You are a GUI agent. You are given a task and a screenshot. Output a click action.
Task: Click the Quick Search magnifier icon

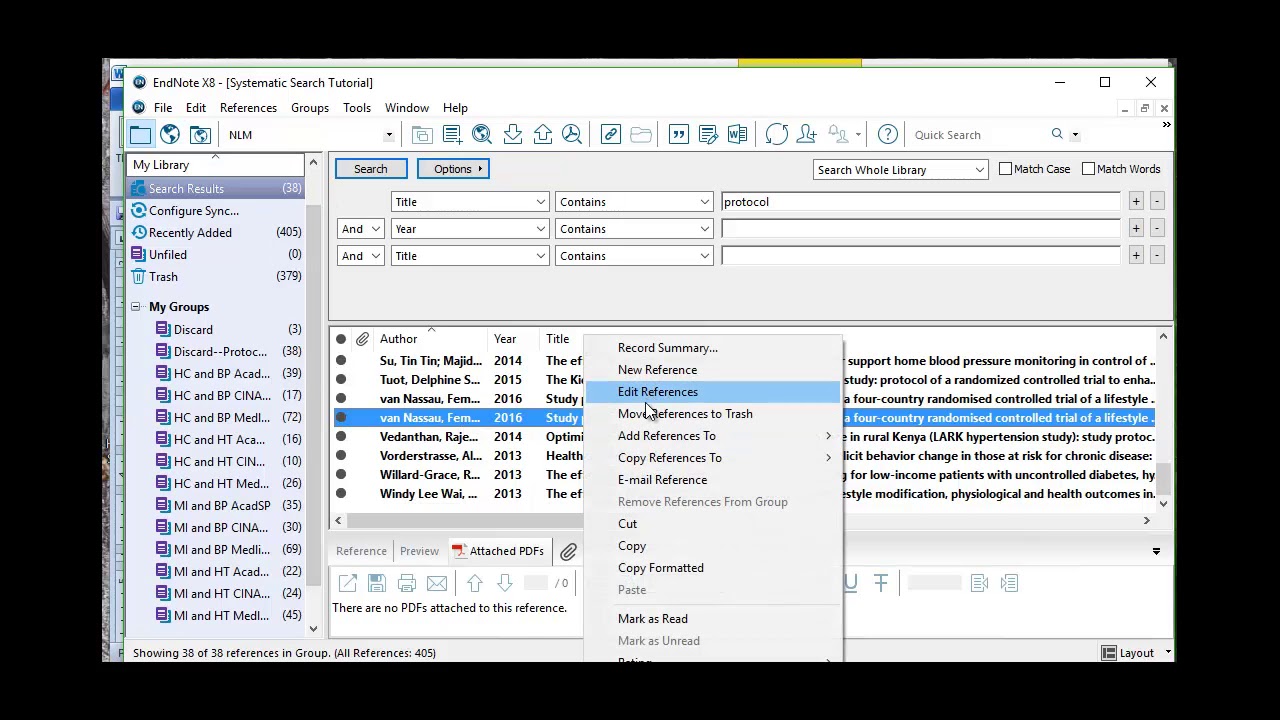click(1057, 135)
